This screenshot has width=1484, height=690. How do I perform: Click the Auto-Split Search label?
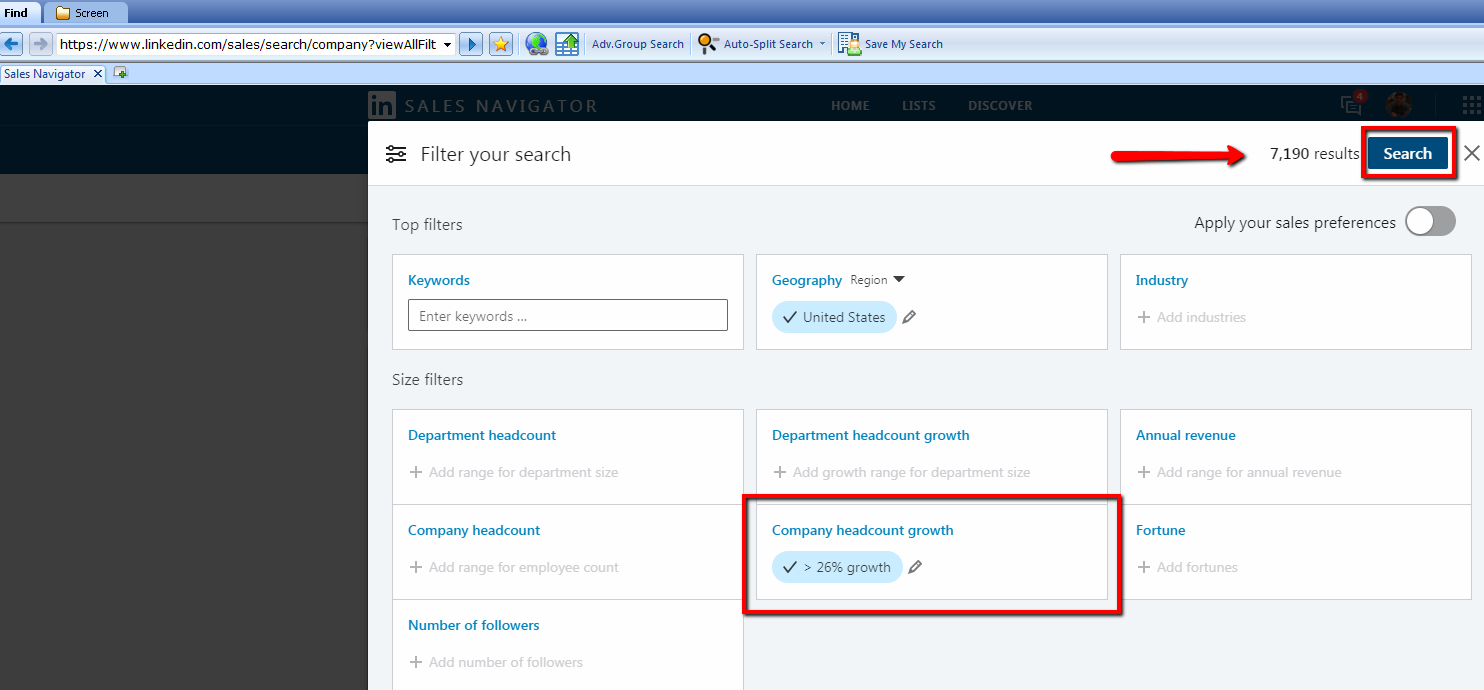(768, 44)
